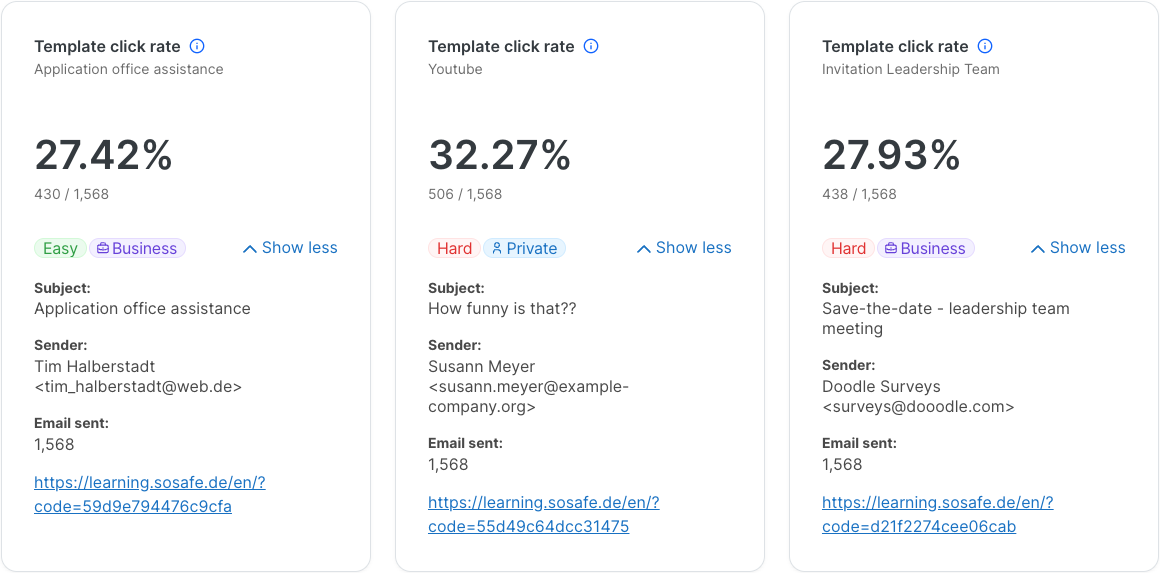Image resolution: width=1160 pixels, height=573 pixels.
Task: Click sender address tim_halberstadt@web.de
Action: click(x=138, y=387)
